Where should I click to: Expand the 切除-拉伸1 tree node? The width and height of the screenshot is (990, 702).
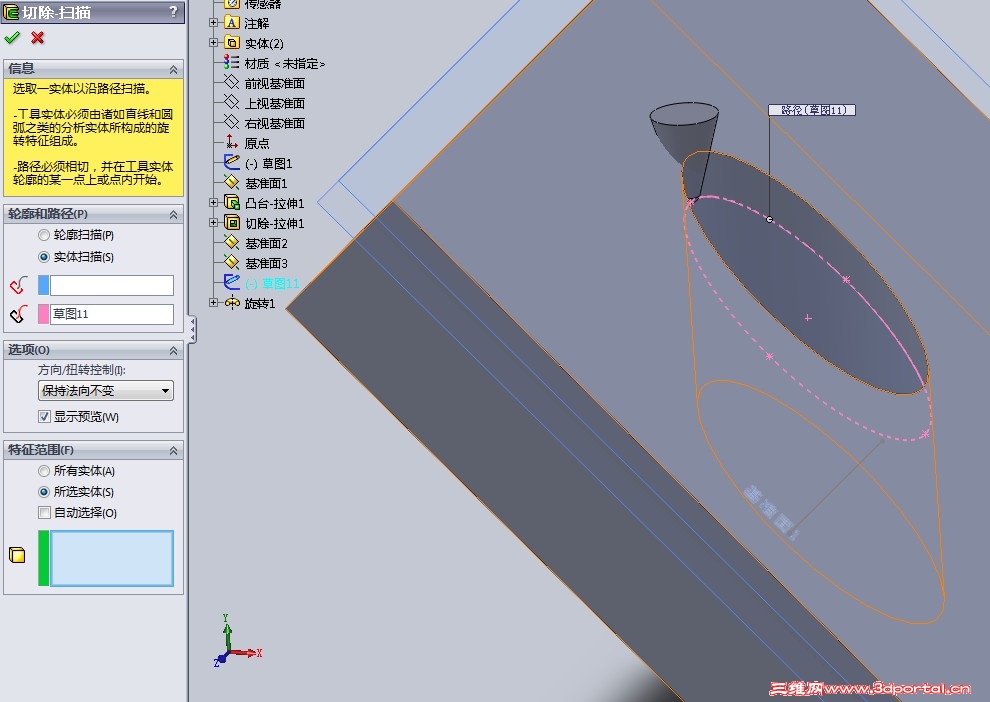click(213, 222)
